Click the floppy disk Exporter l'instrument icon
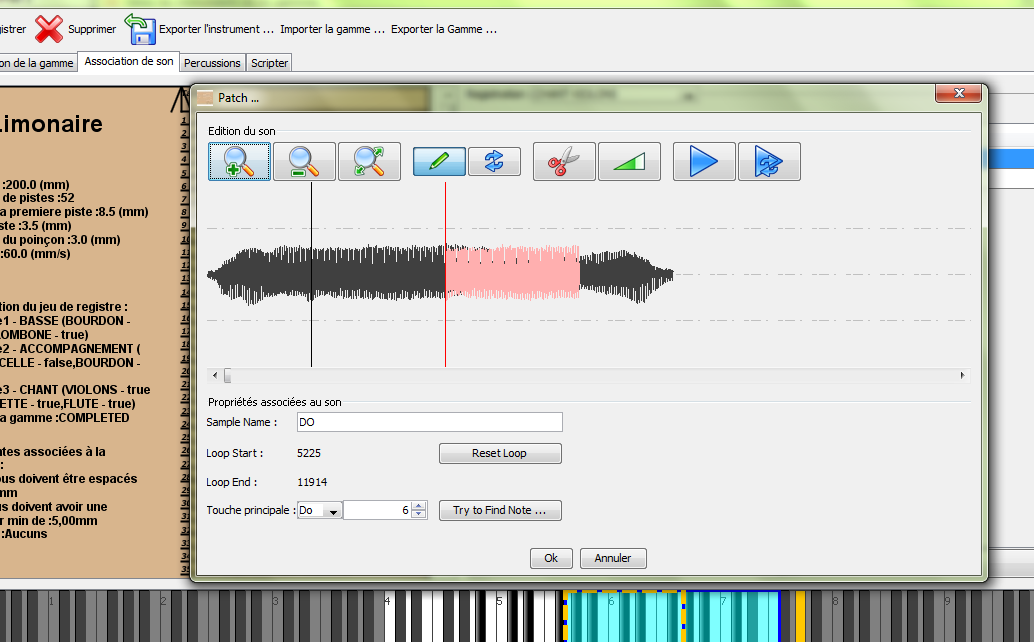Viewport: 1034px width, 642px height. [x=141, y=30]
